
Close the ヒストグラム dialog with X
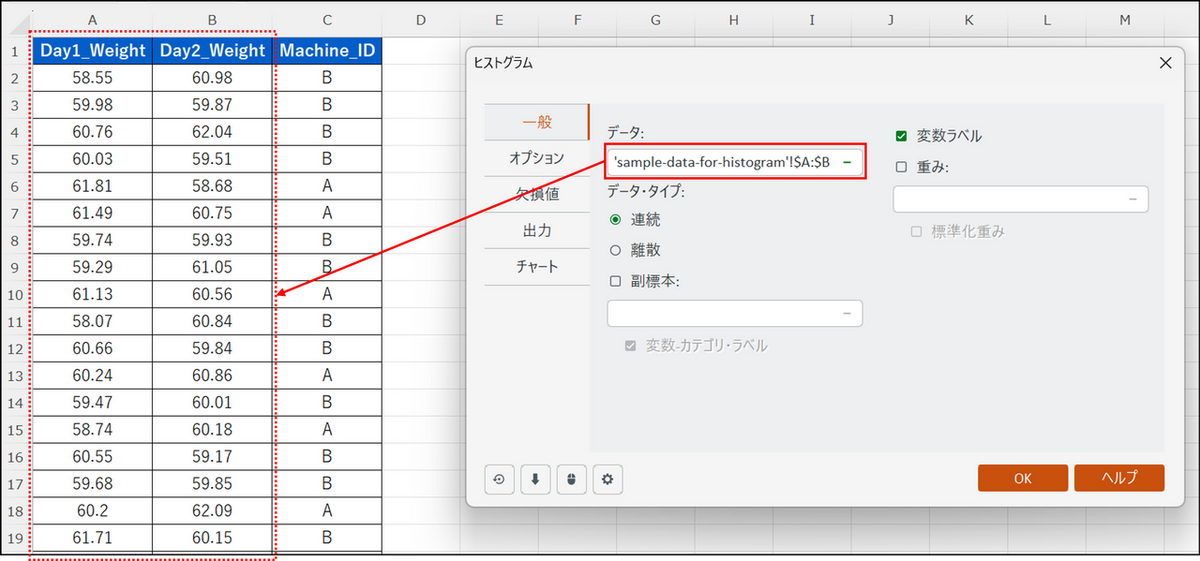point(1164,63)
